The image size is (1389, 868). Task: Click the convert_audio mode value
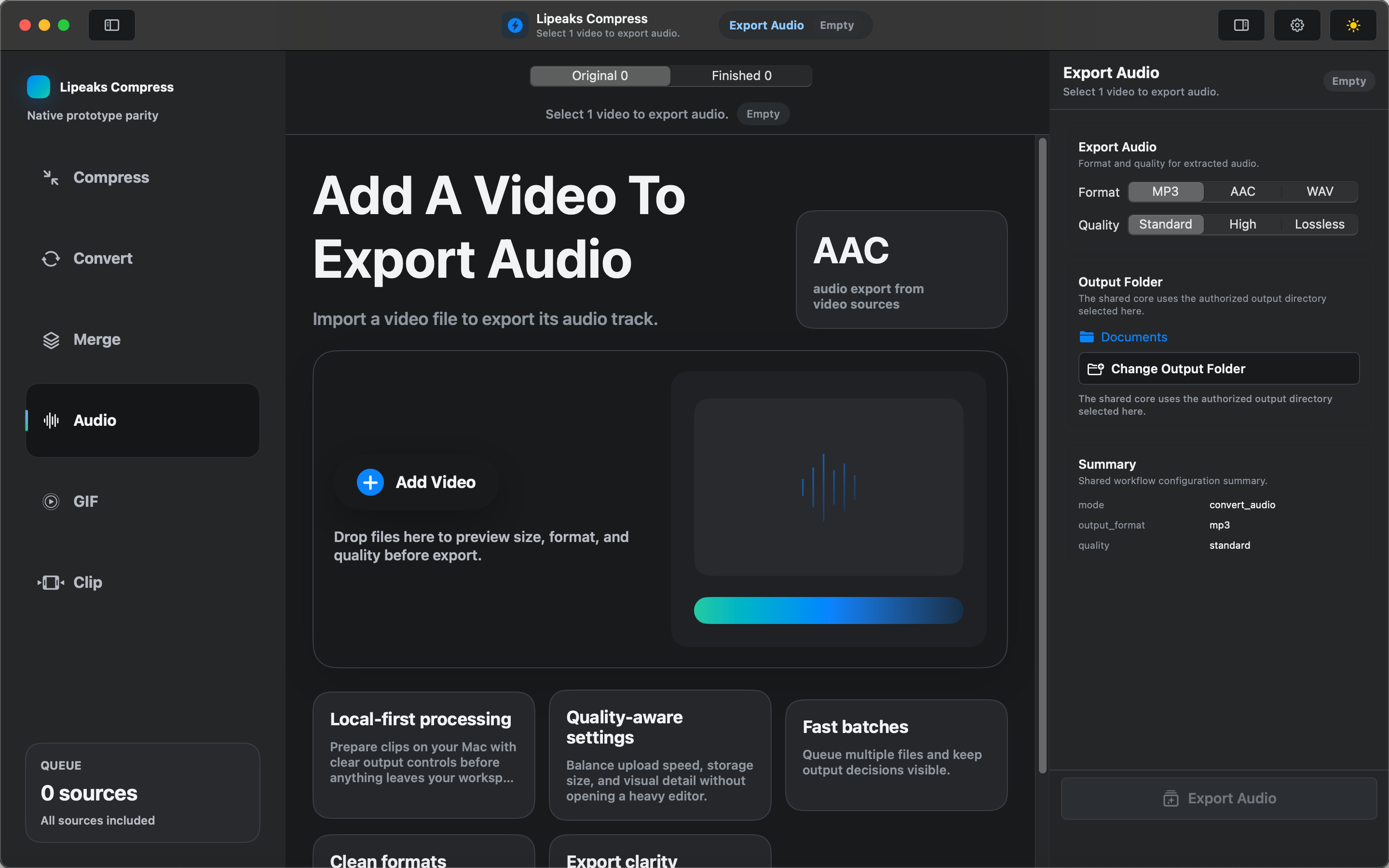pos(1242,504)
